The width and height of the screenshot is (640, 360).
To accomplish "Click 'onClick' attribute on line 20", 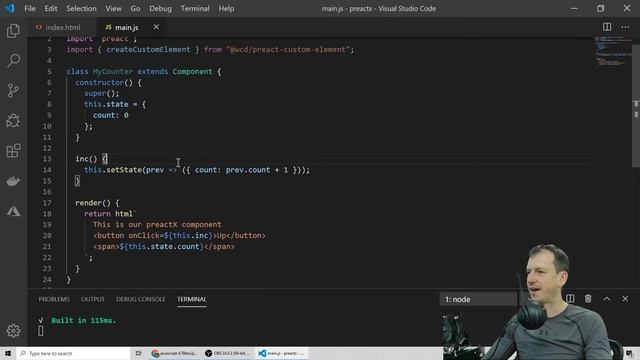I will click(x=144, y=236).
